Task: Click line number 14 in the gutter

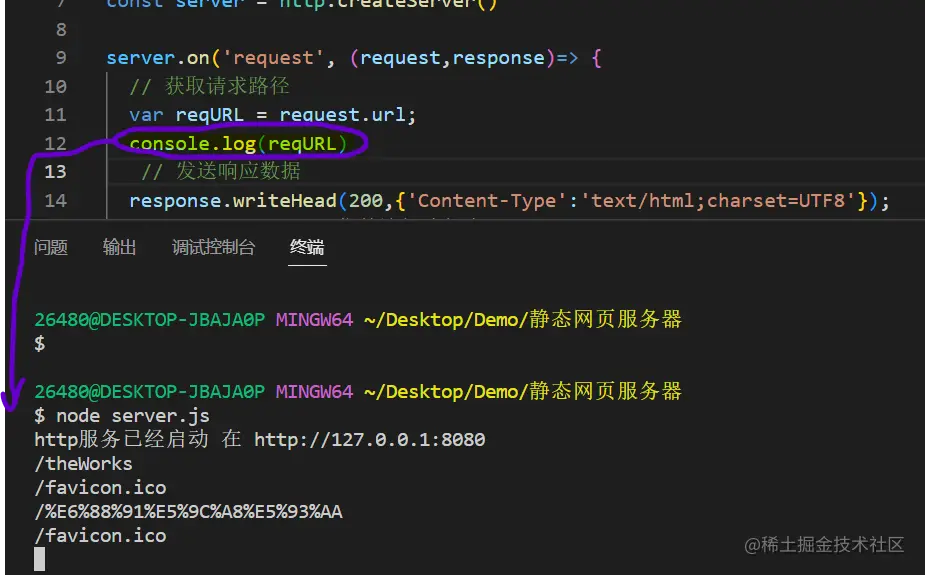Action: coord(55,201)
